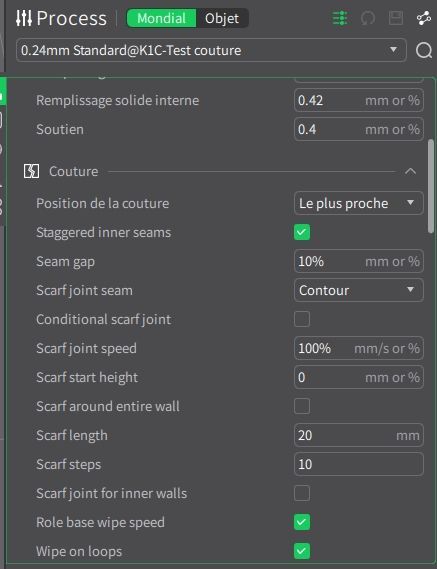Untick Wipe on loops checkbox
This screenshot has height=569, width=437.
(302, 551)
